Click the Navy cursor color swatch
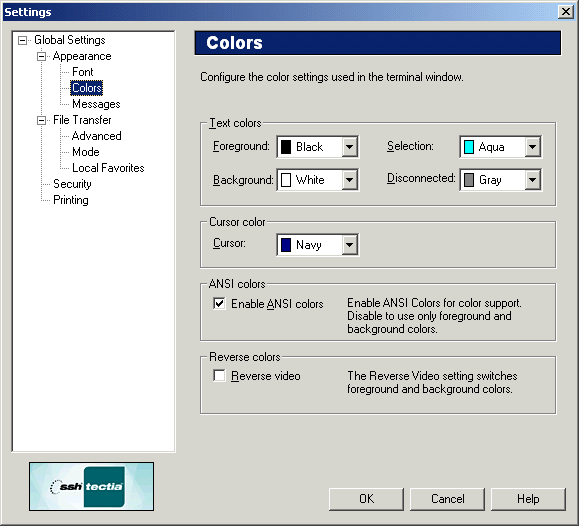 coord(286,245)
